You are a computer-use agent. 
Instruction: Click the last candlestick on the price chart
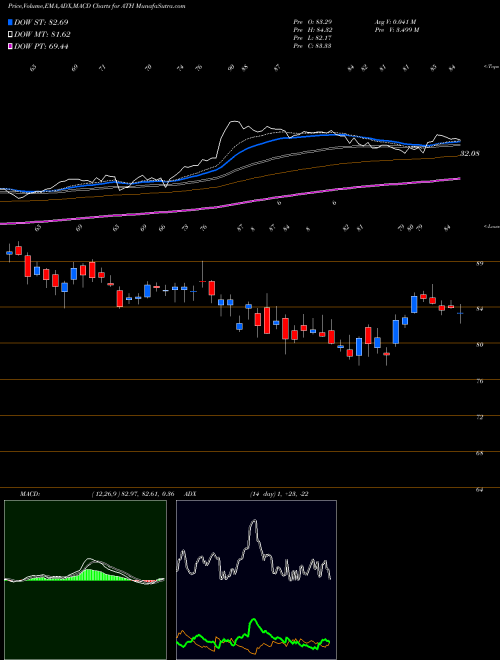click(x=460, y=314)
